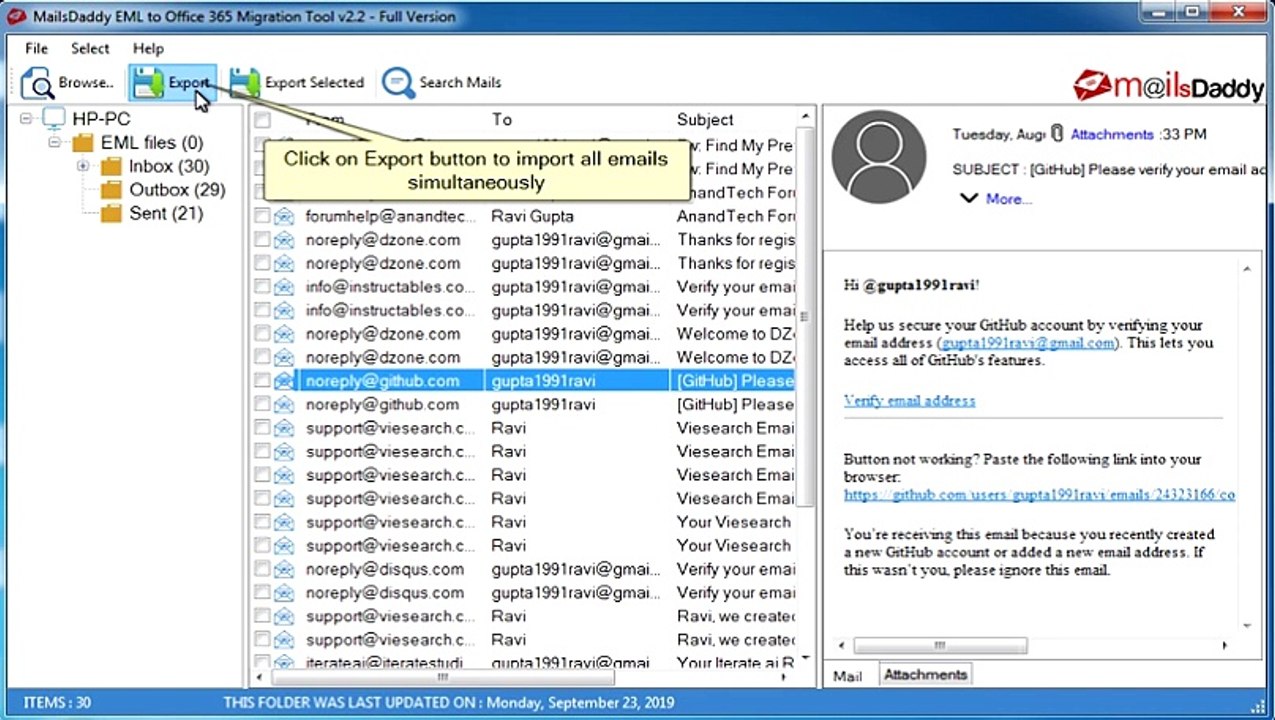Click the preview pane scroll-down arrow
The image size is (1275, 720).
pos(1246,625)
